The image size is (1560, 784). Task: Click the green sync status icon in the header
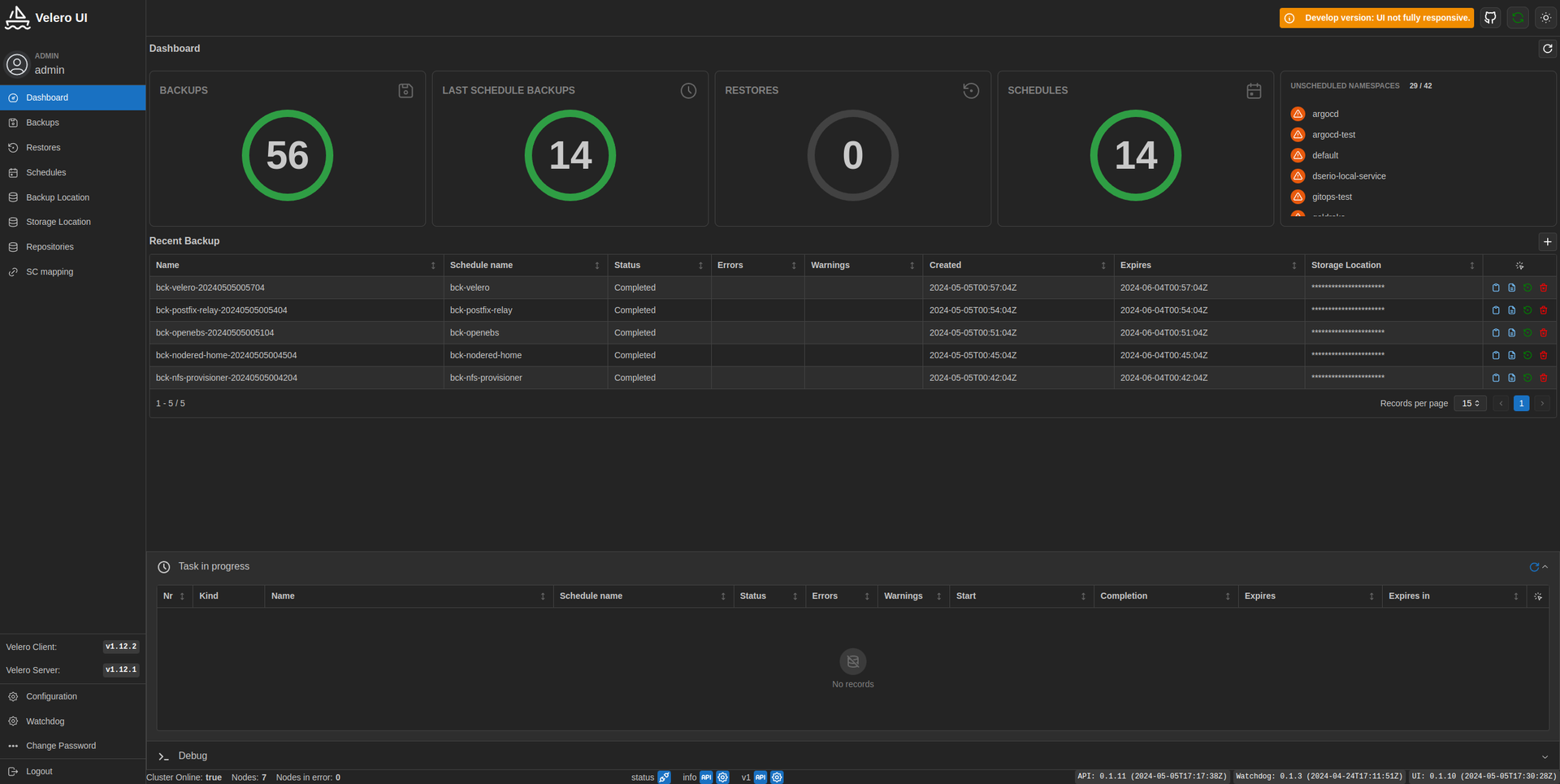coord(1517,17)
